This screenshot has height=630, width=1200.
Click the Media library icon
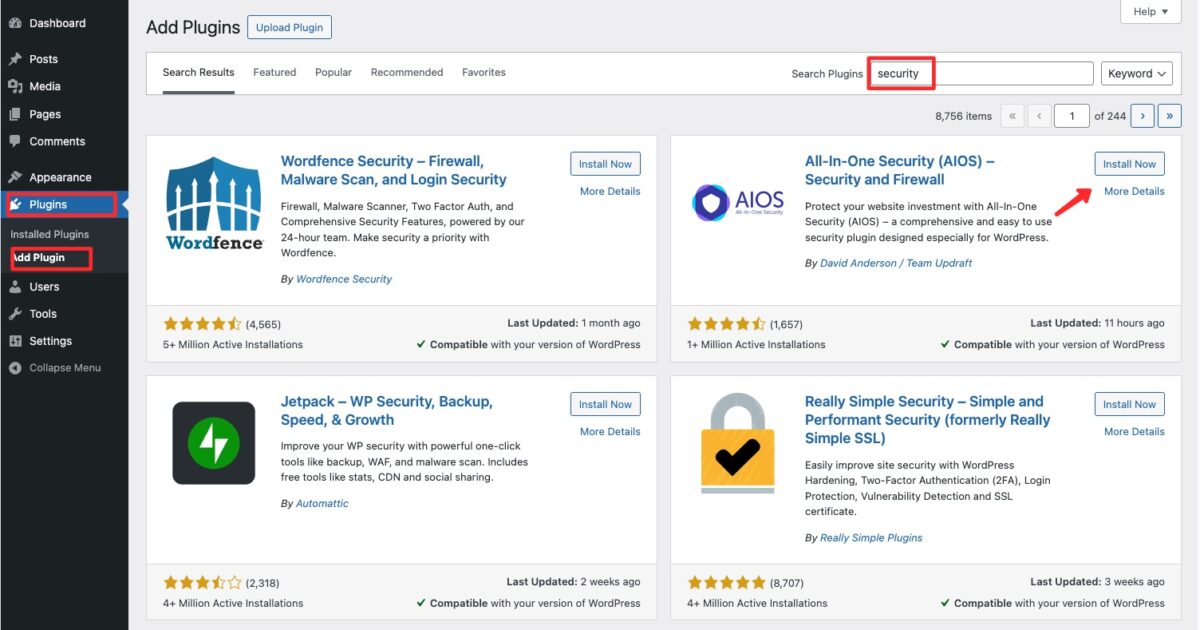15,87
